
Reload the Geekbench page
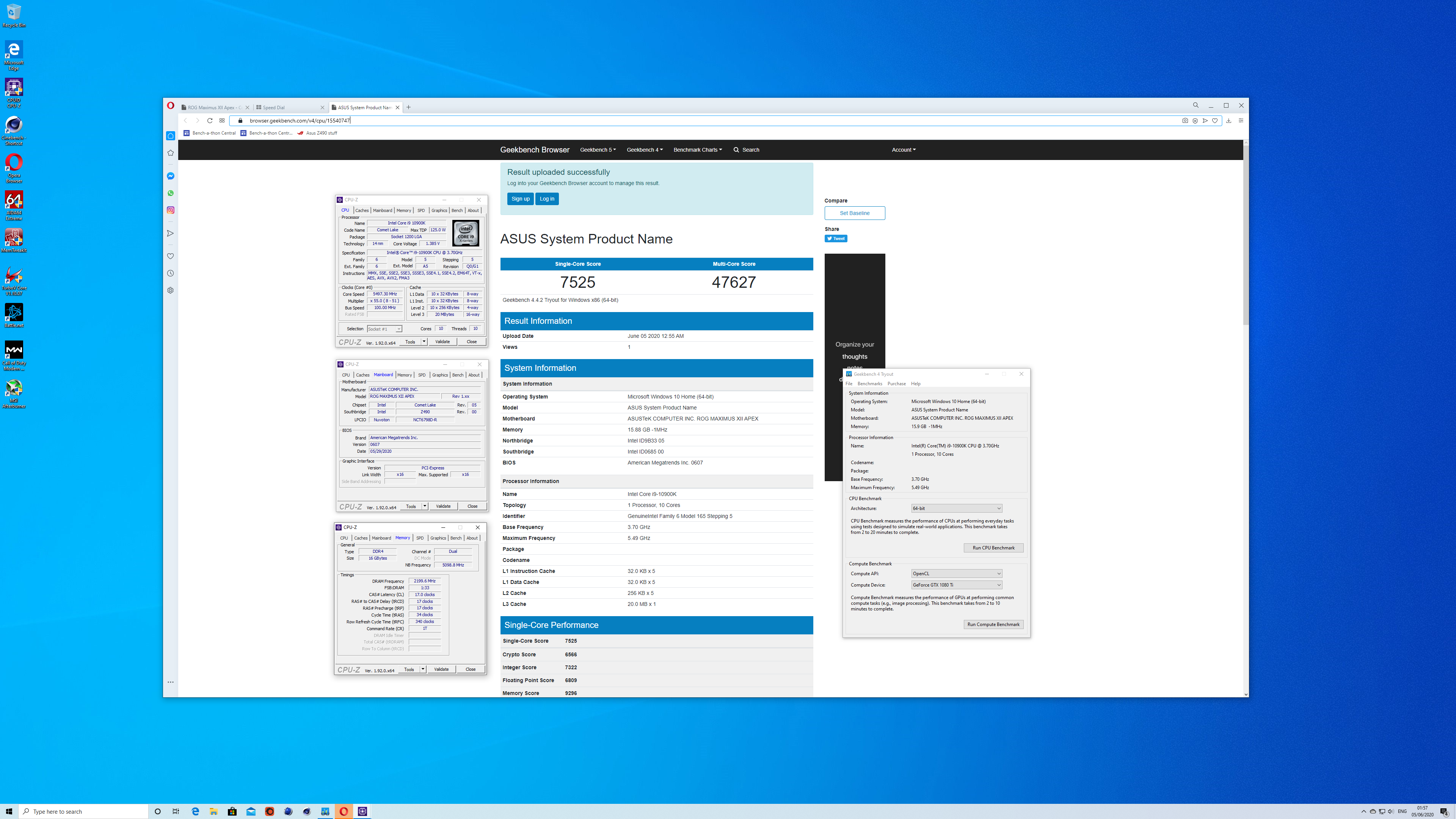coord(210,121)
